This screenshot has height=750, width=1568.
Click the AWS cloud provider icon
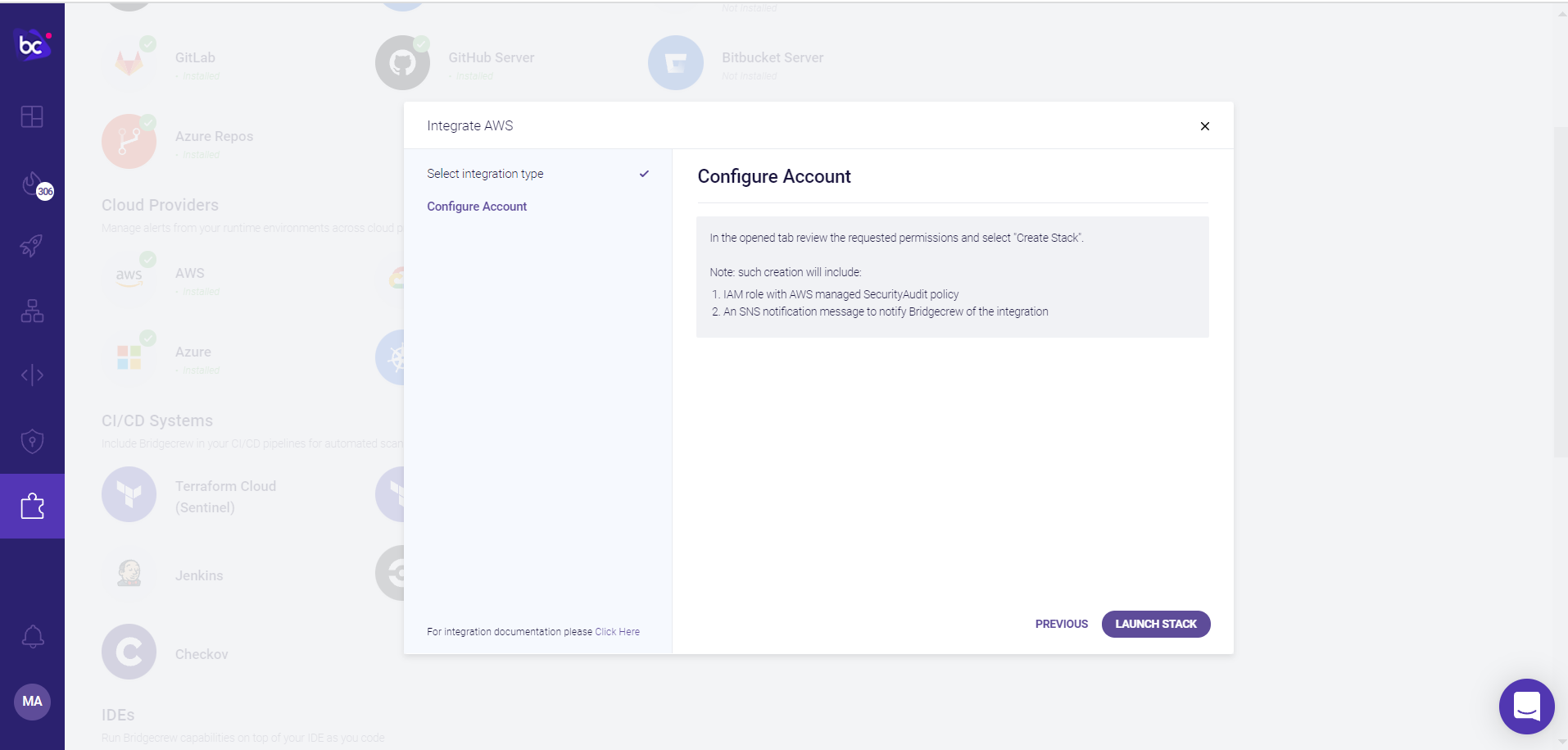pyautogui.click(x=129, y=278)
